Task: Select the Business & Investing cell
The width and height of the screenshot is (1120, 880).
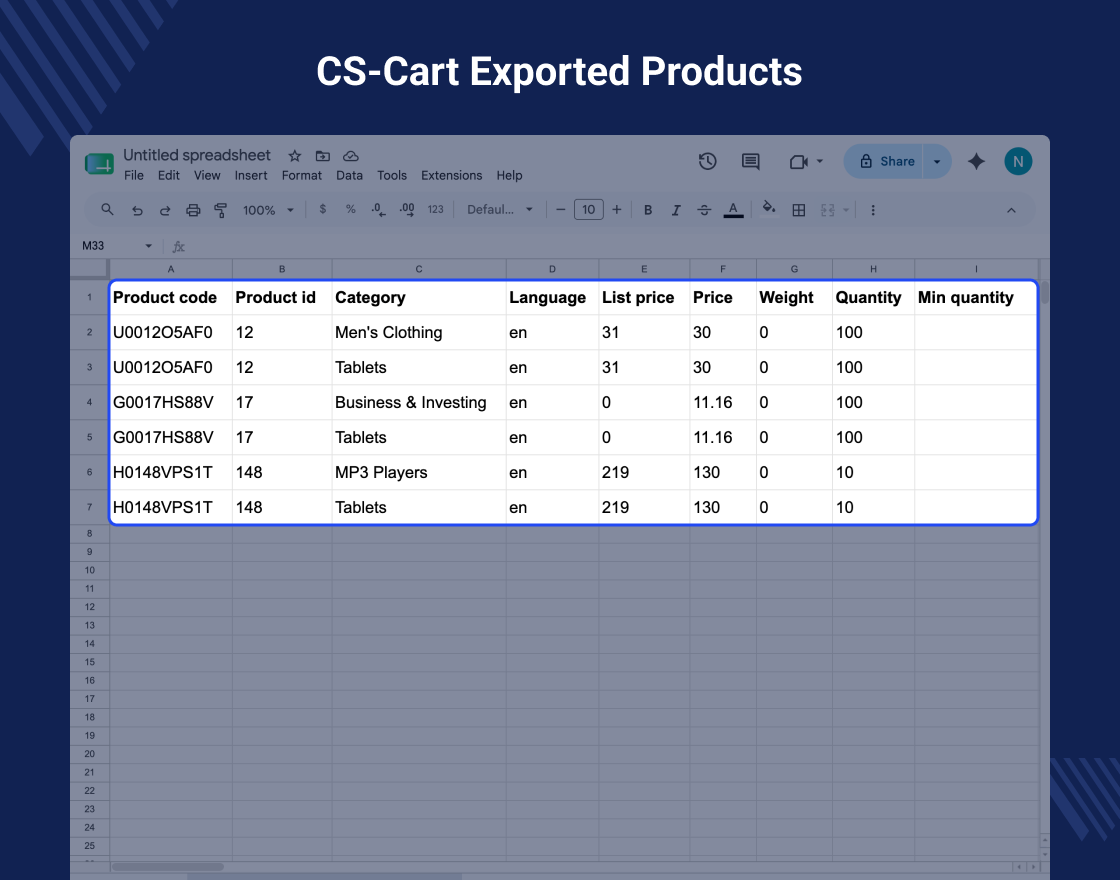Action: 419,402
